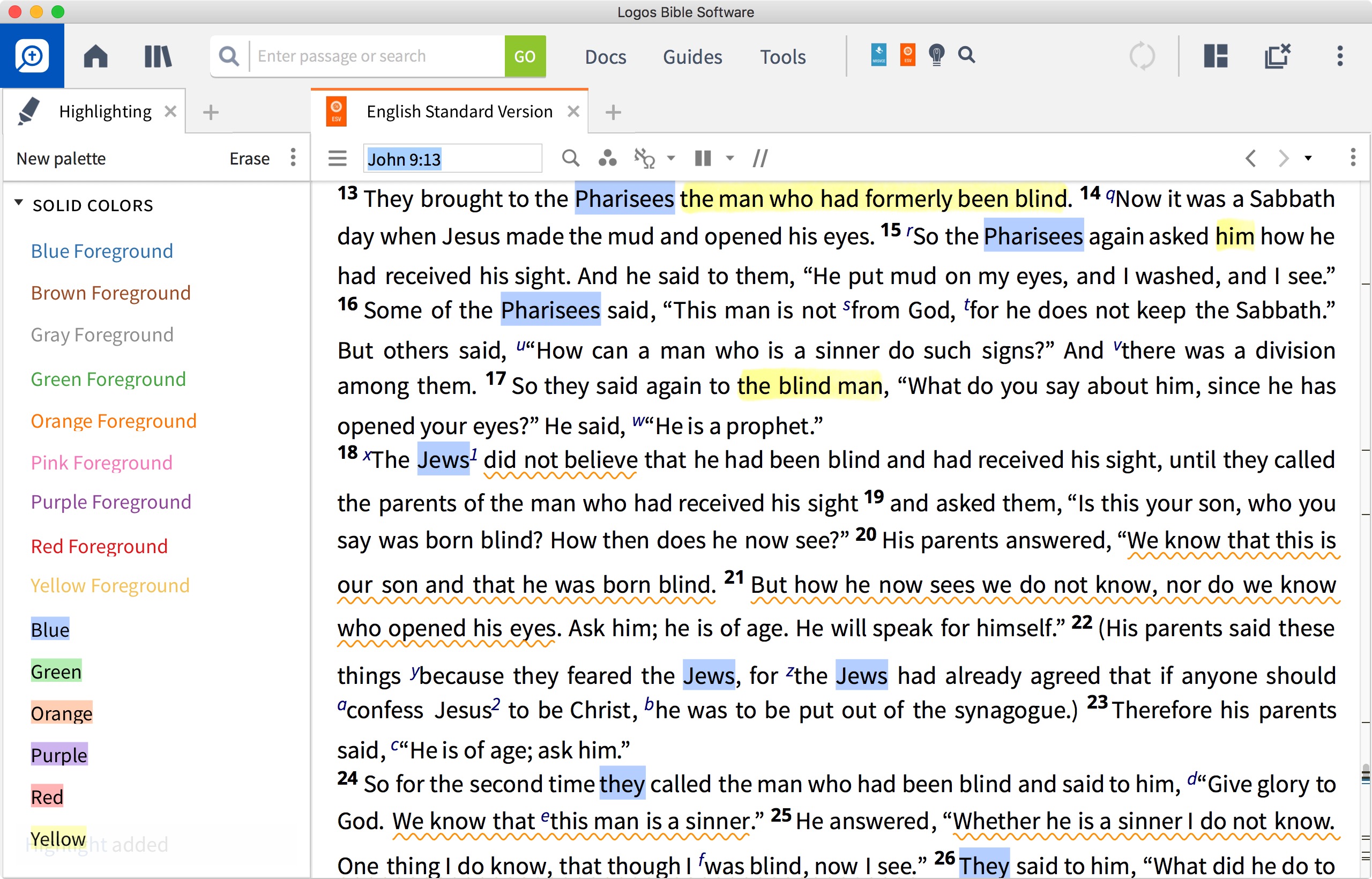This screenshot has height=879, width=1372.
Task: Select the Yellow solid highlight
Action: tap(58, 838)
